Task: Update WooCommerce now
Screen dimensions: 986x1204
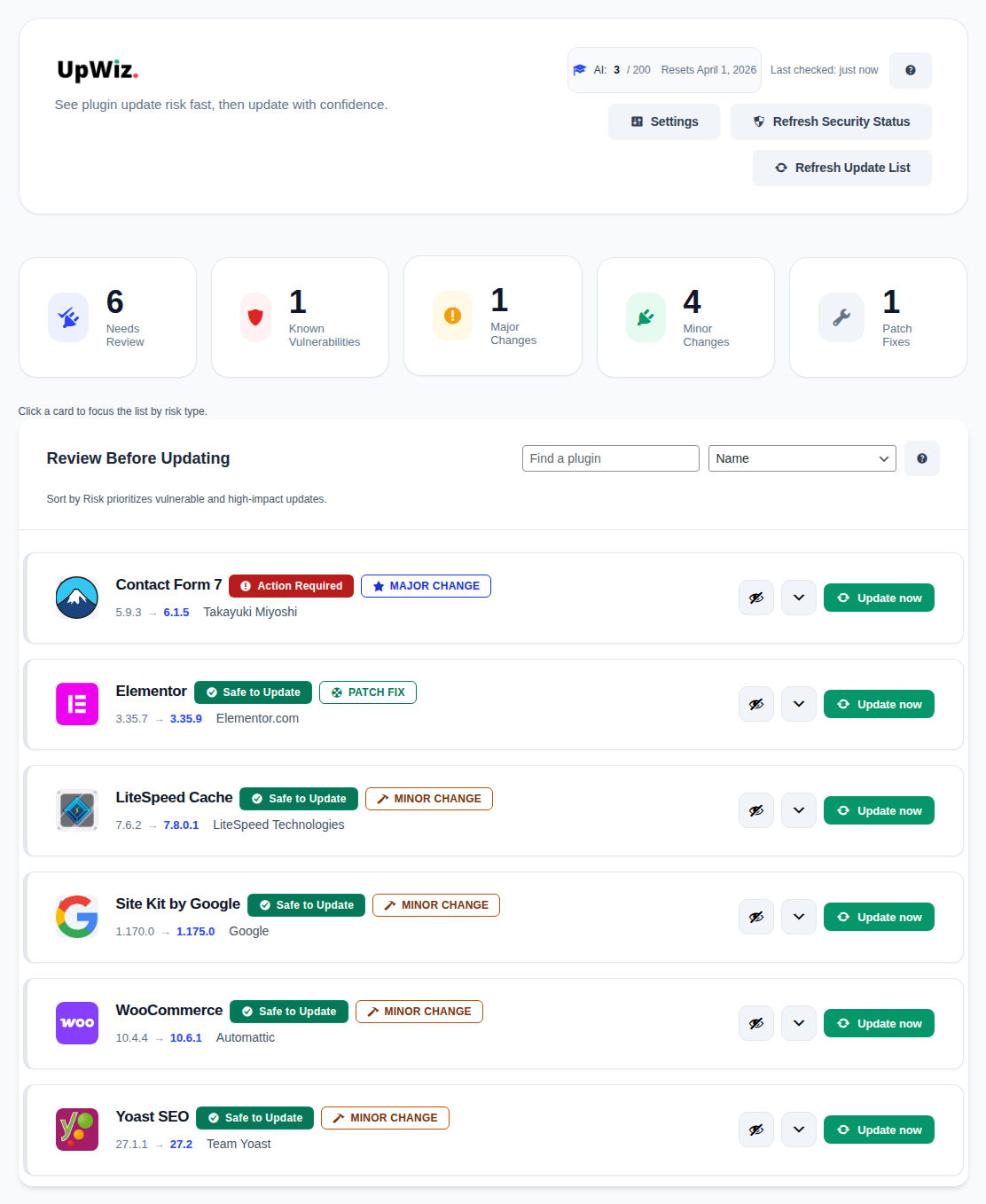Action: 879,1023
